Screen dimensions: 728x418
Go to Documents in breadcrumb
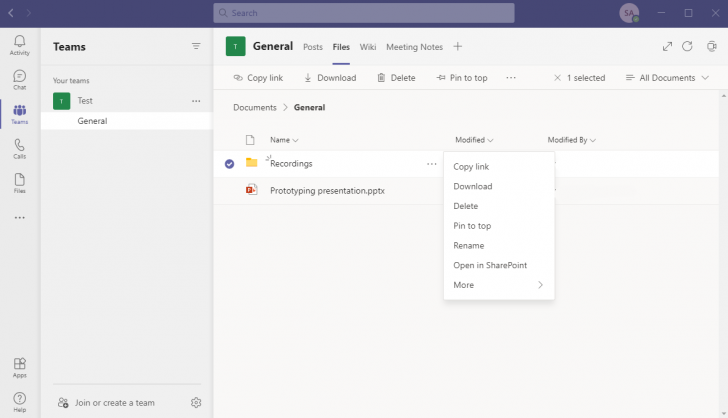[x=254, y=107]
